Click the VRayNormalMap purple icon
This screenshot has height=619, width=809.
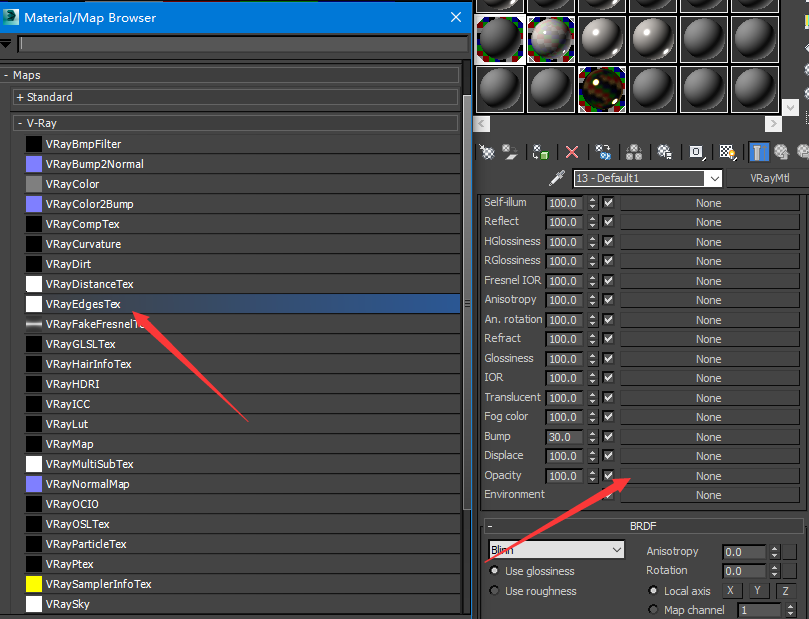point(34,484)
